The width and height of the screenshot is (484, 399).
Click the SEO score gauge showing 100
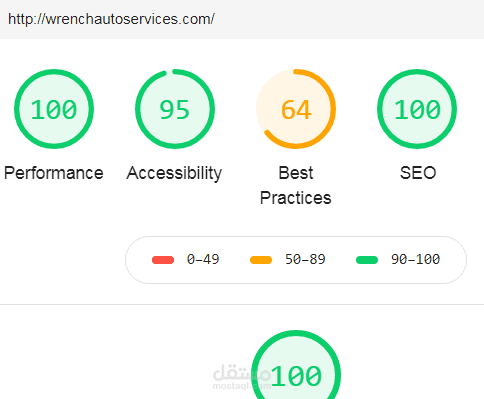tap(417, 109)
